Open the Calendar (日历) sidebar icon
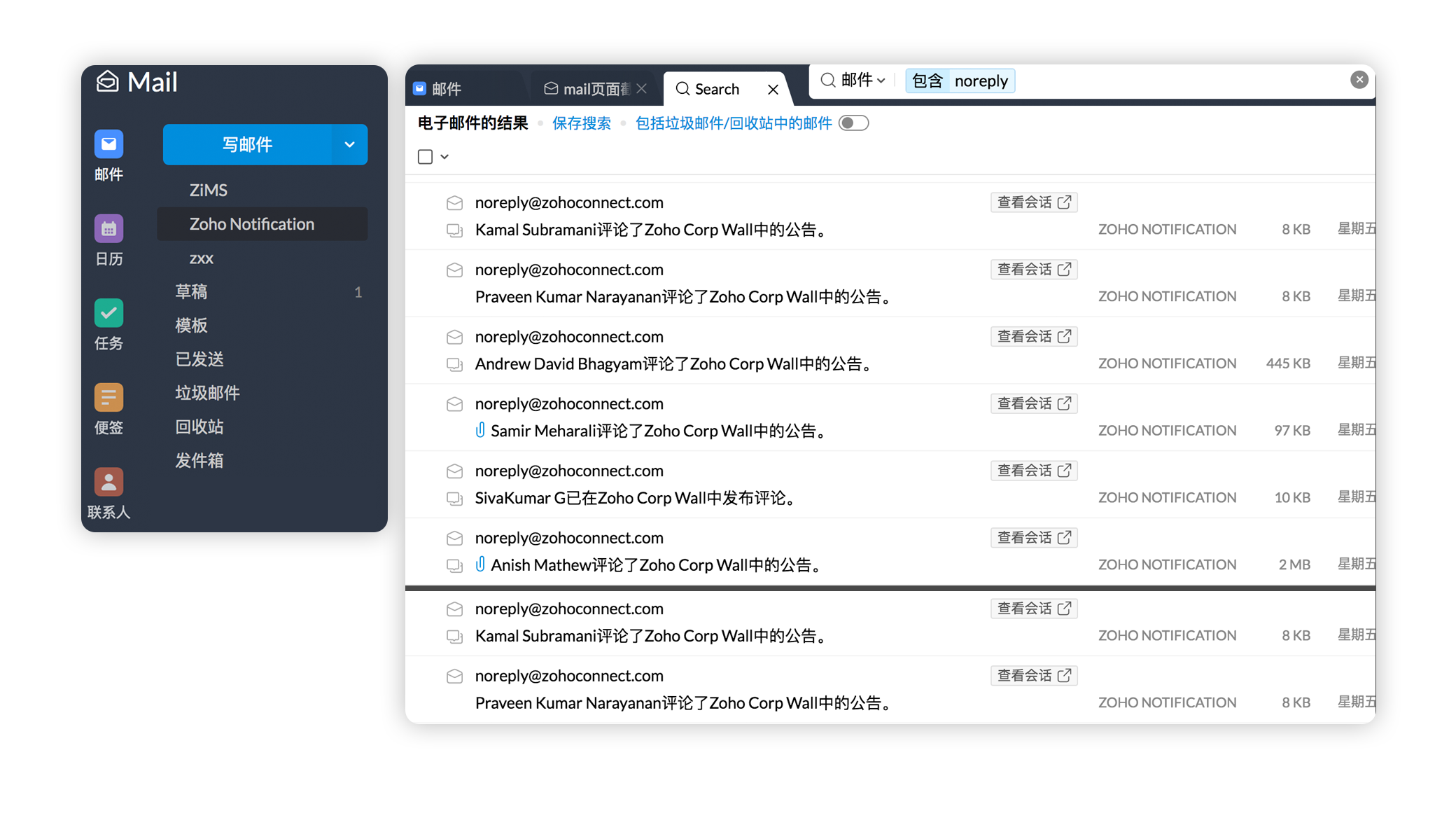The height and width of the screenshot is (818, 1456). coord(108,228)
